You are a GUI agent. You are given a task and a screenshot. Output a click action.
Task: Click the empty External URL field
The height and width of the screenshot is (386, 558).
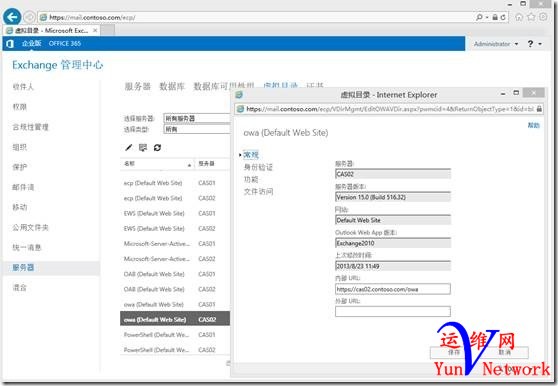[x=393, y=312]
